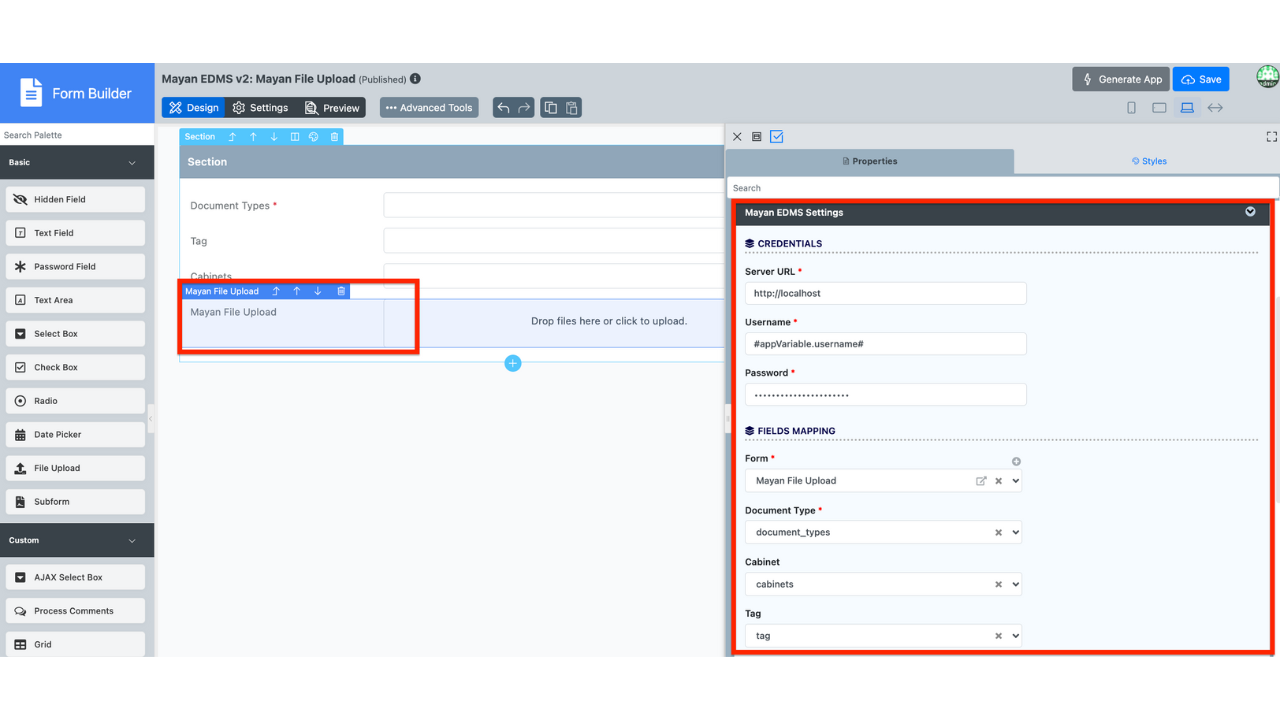Screen dimensions: 1280x720
Task: Toggle the blue checkmark in properties header
Action: 776,137
